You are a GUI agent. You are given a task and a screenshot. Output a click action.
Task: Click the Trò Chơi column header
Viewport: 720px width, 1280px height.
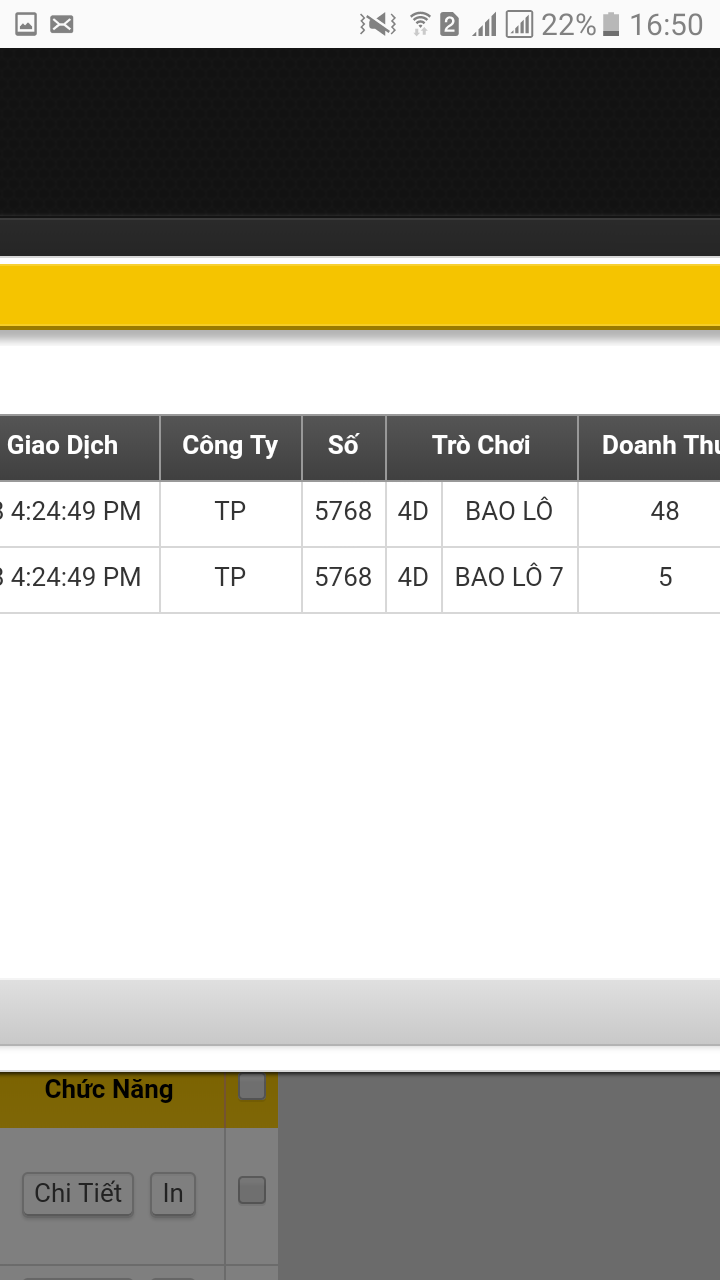(482, 447)
